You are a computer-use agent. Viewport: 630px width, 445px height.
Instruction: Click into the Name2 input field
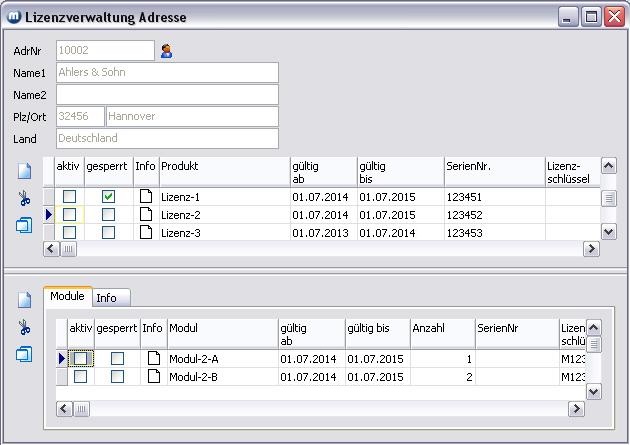tap(167, 95)
